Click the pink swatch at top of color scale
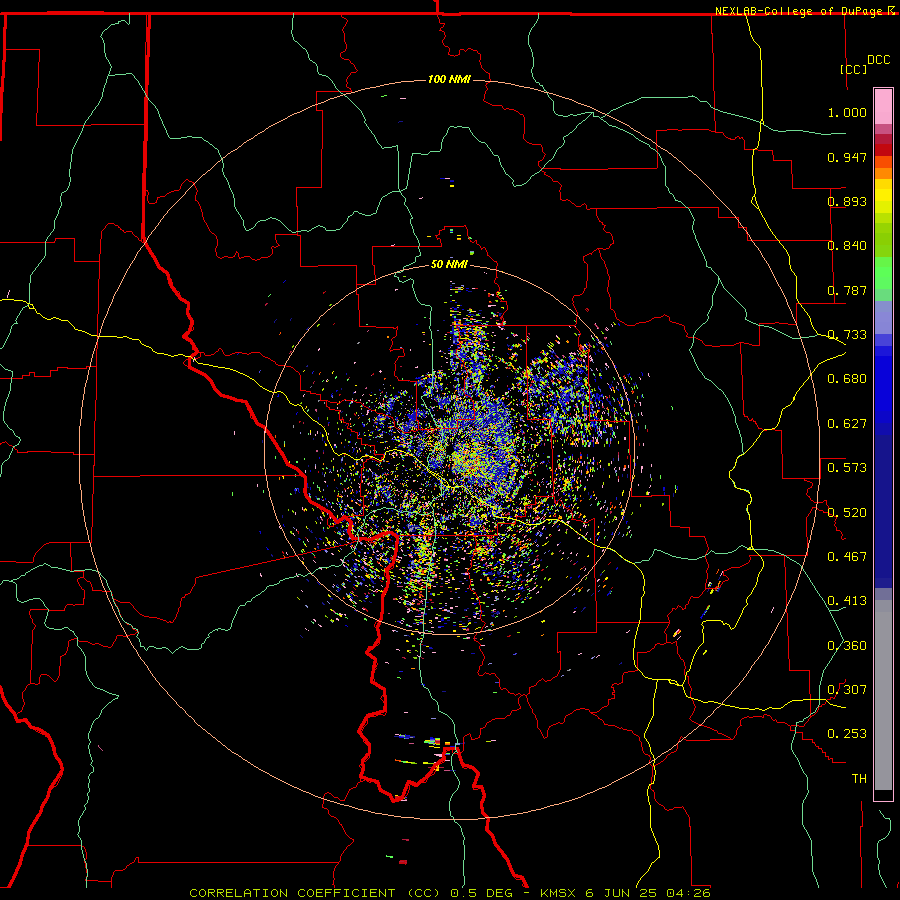 [883, 107]
